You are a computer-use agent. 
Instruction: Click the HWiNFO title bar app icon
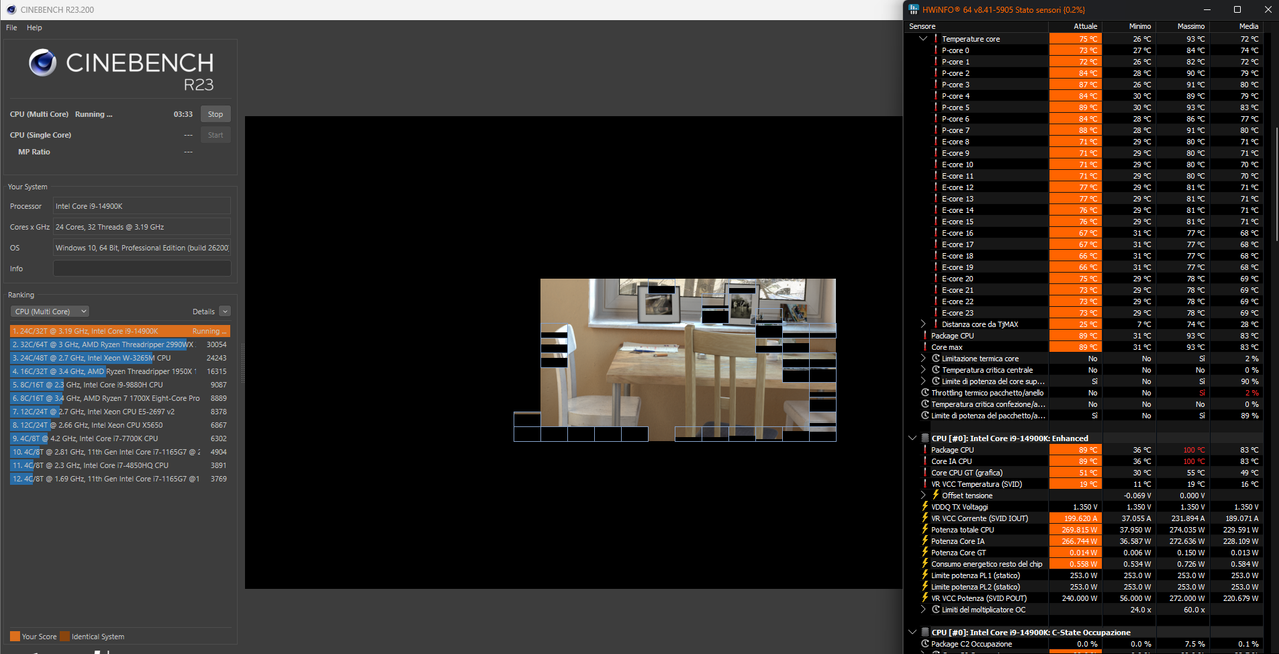point(914,9)
